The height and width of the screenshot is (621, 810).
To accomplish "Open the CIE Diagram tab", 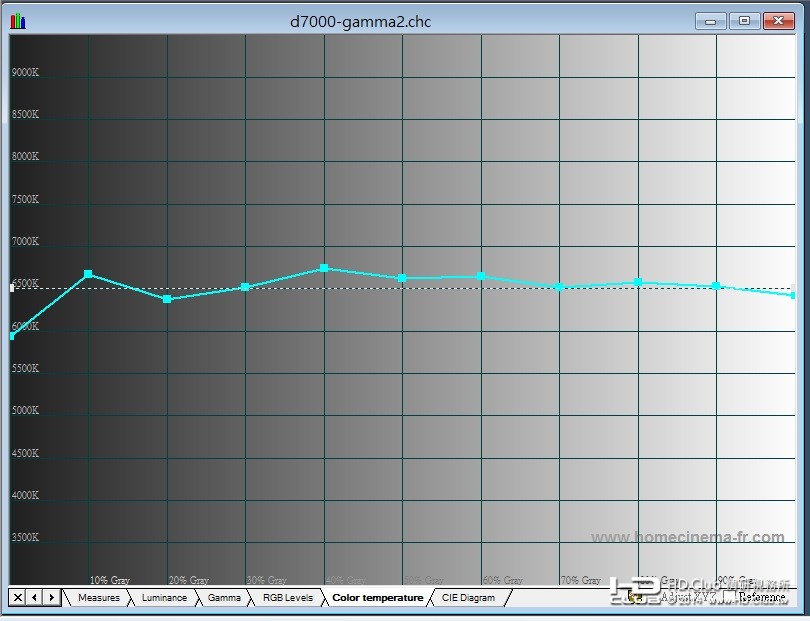I will click(468, 597).
